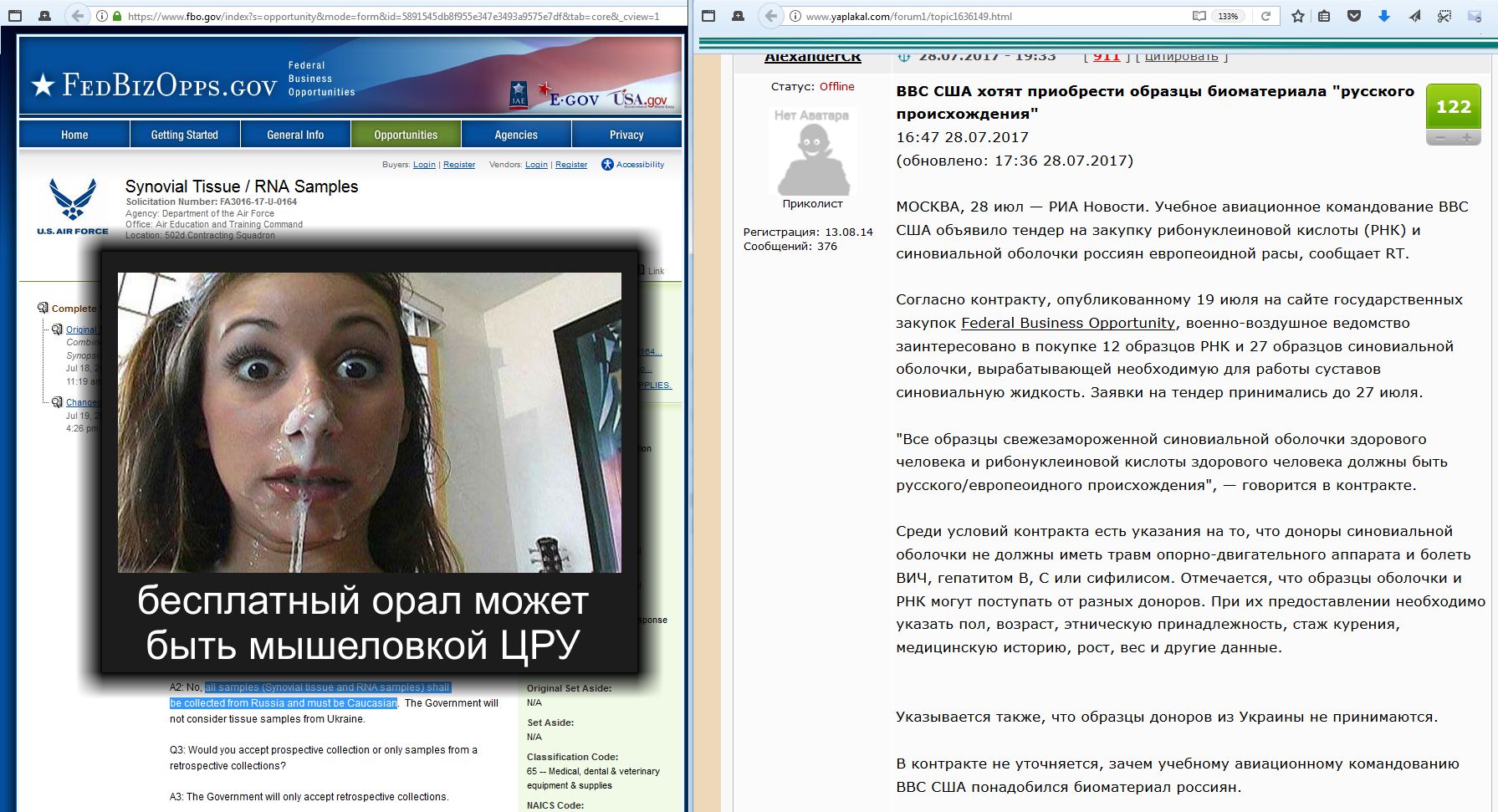
Task: Click the minus button under rating 122
Action: [x=1439, y=137]
